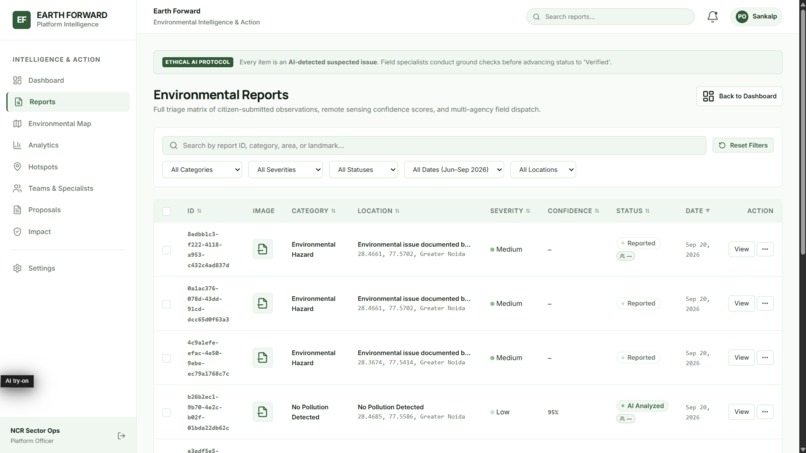Open more options for report 8edbb1c3
The height and width of the screenshot is (453, 806).
click(765, 249)
